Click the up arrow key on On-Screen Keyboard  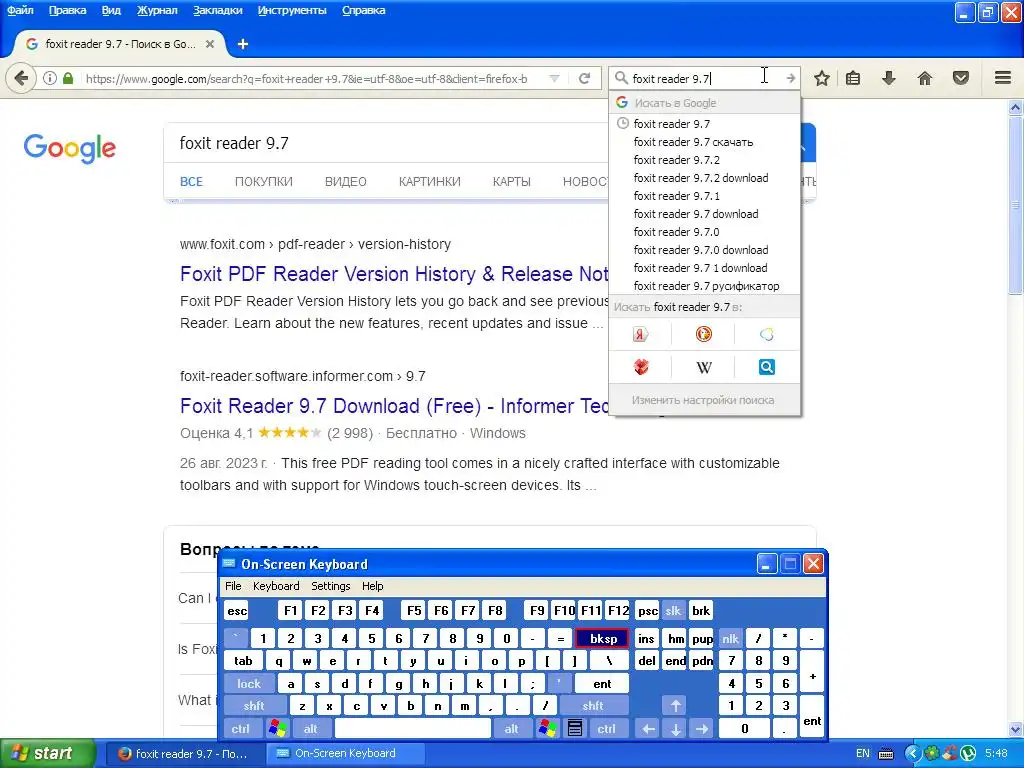675,705
